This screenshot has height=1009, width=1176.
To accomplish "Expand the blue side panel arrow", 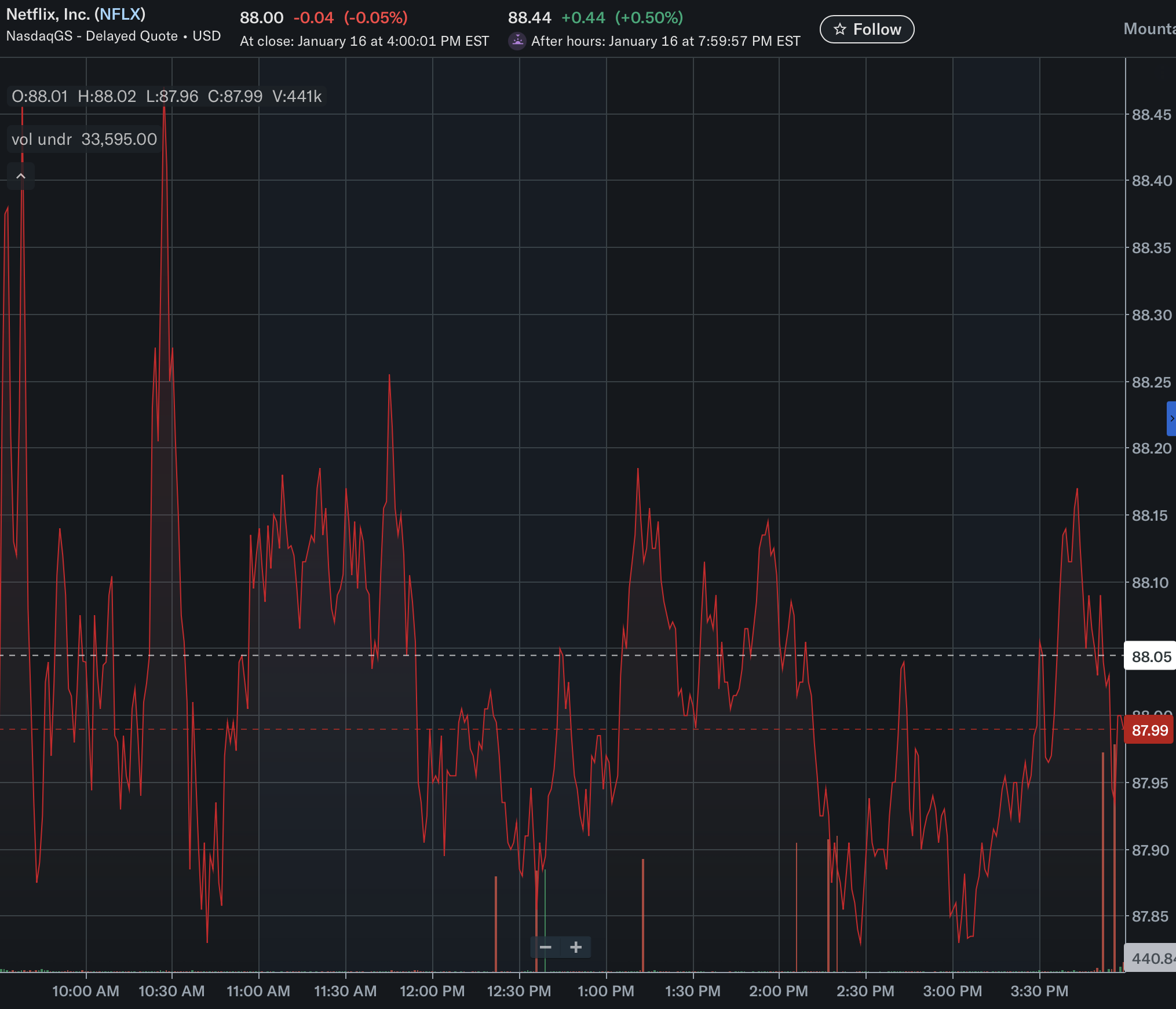I will point(1171,418).
